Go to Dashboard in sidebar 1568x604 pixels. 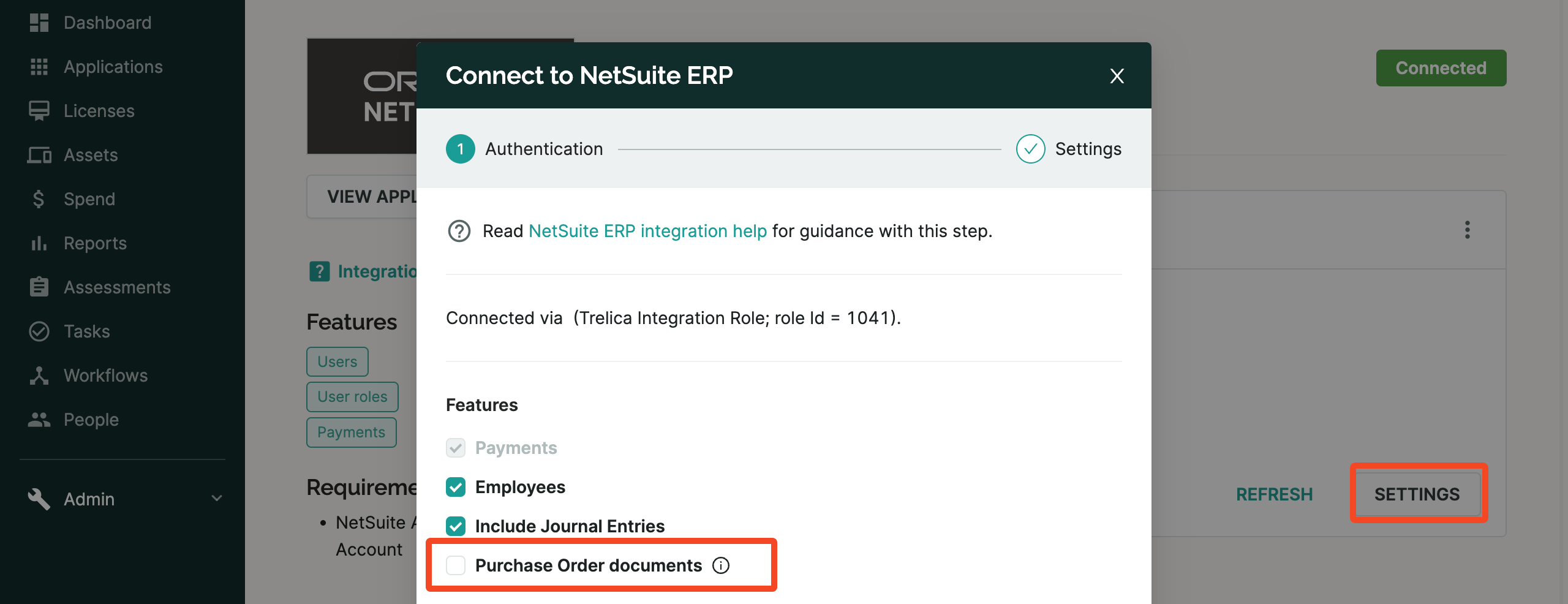pyautogui.click(x=108, y=23)
